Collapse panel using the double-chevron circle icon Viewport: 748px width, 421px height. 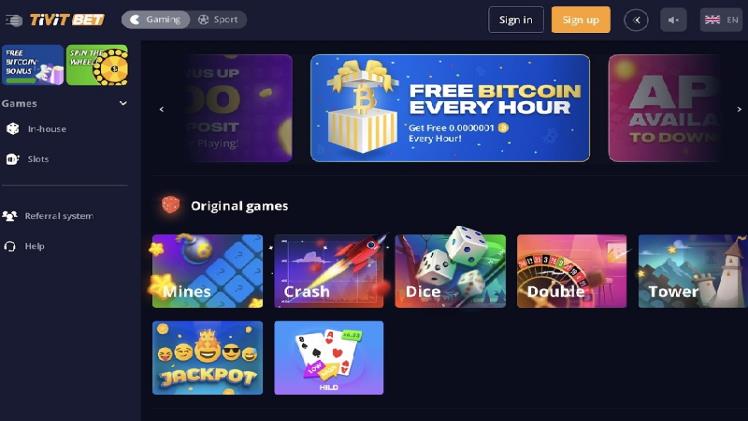tap(636, 20)
